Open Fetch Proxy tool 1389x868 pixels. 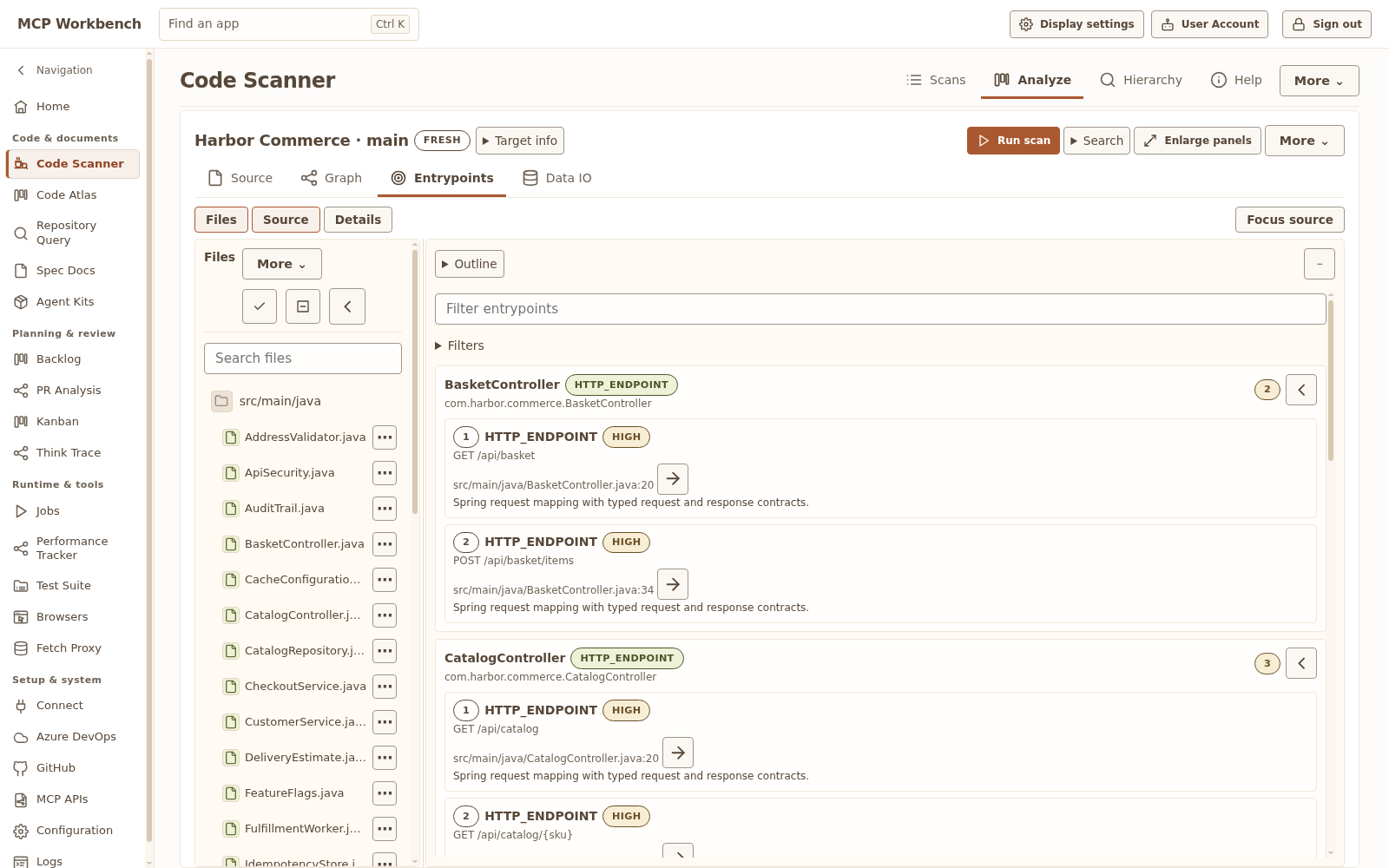[73, 648]
